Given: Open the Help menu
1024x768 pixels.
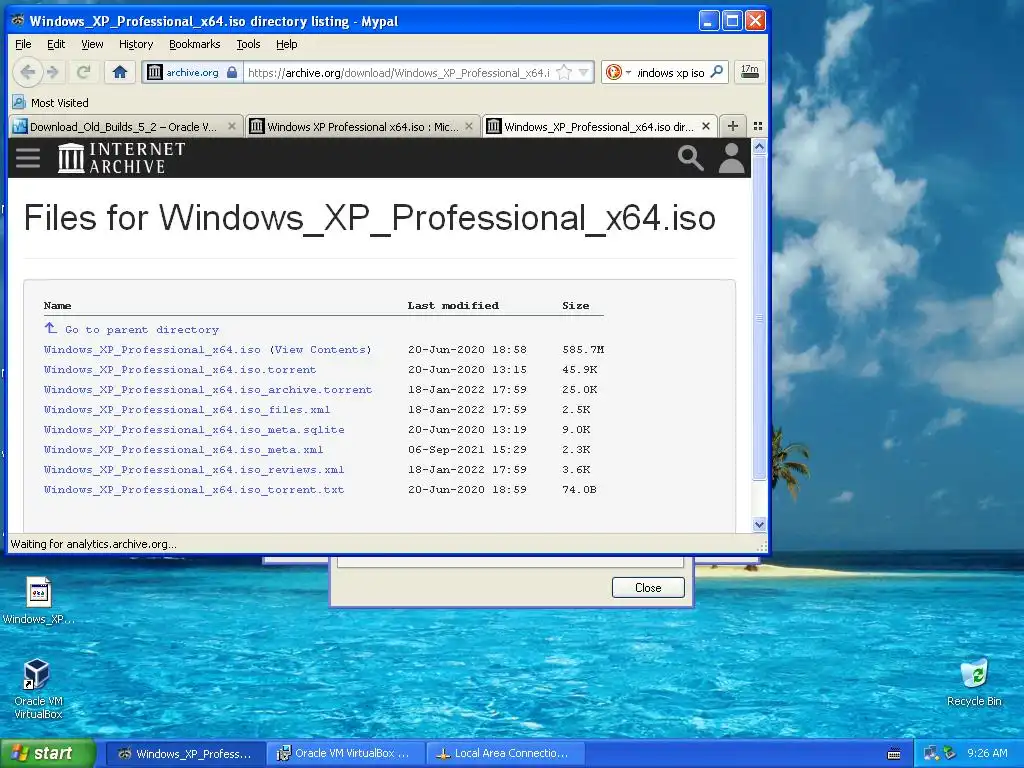Looking at the screenshot, I should (287, 44).
